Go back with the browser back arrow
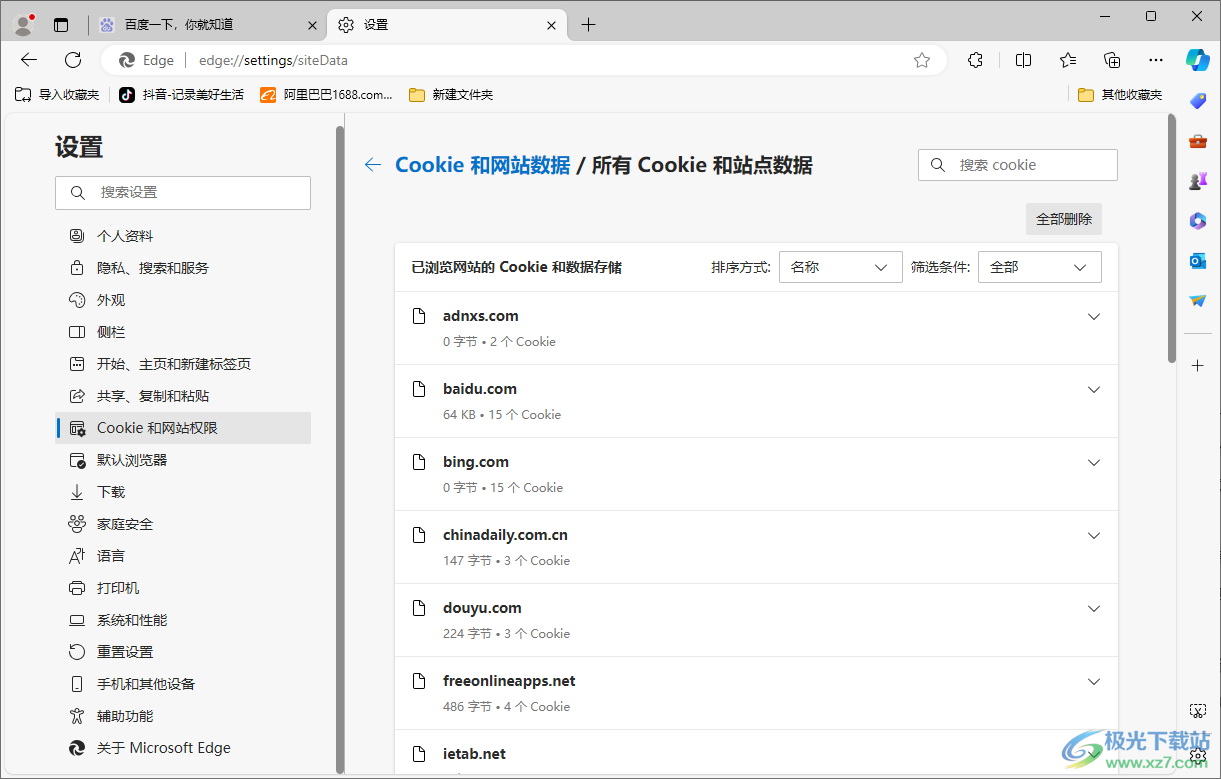The height and width of the screenshot is (779, 1221). (29, 60)
